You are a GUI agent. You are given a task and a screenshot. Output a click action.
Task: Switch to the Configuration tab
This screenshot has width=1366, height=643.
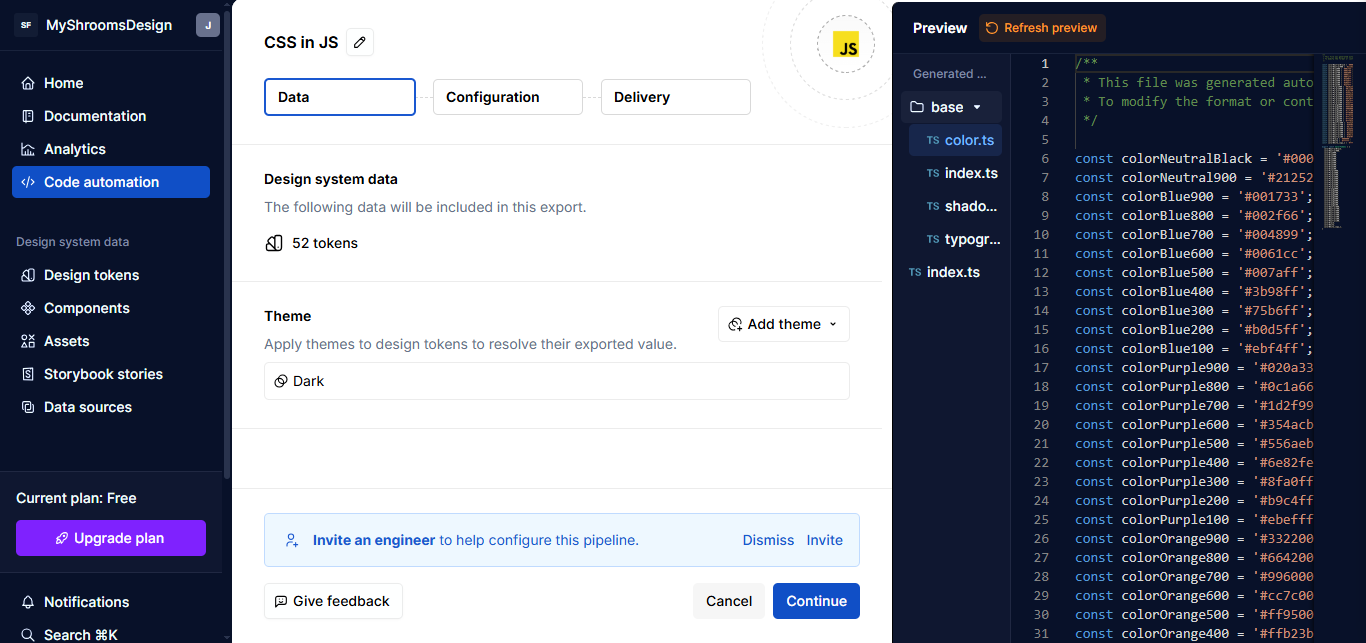507,97
